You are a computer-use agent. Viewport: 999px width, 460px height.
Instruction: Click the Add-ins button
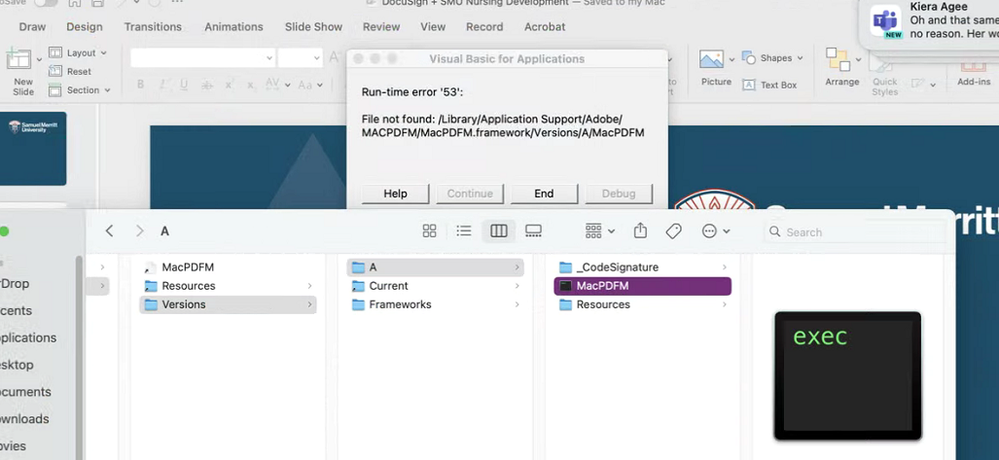(974, 71)
